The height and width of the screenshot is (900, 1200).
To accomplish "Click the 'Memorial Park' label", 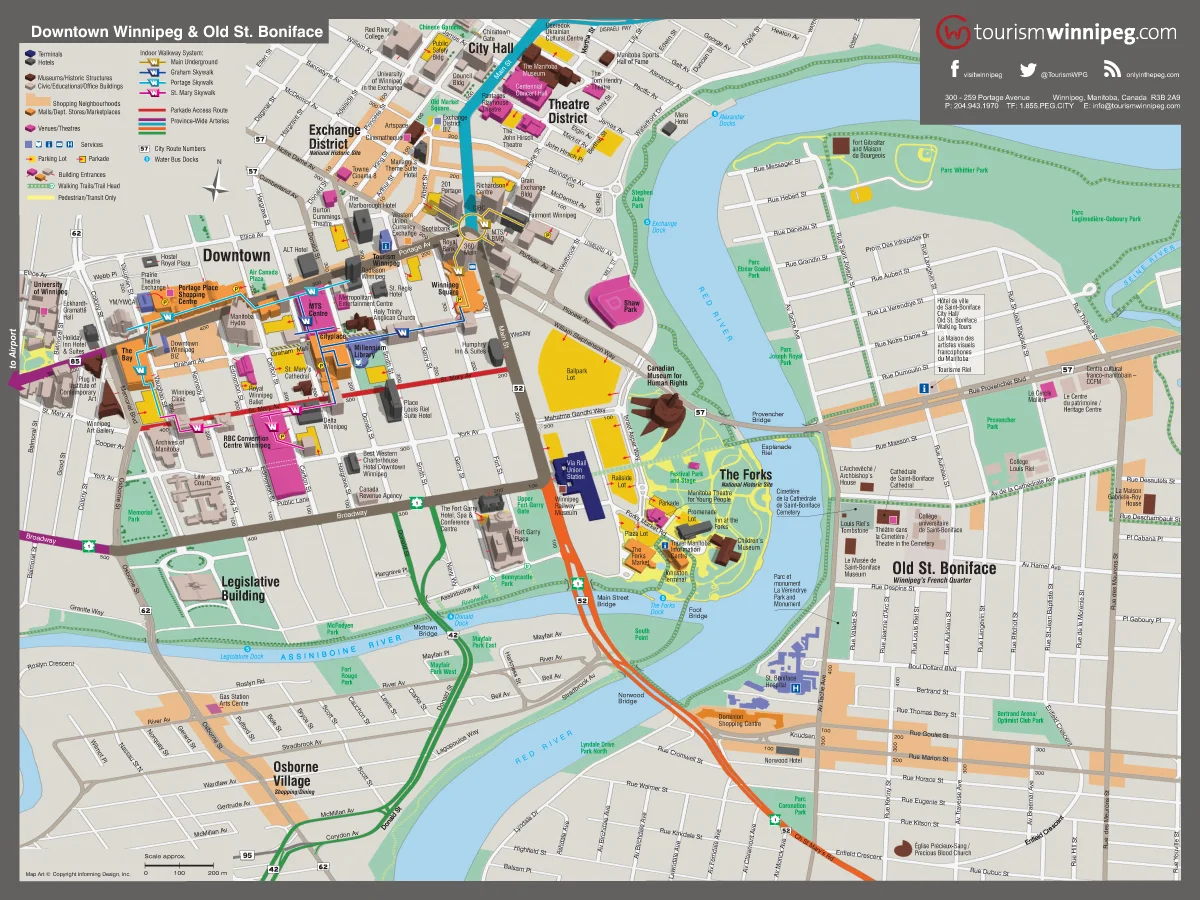I will (x=141, y=516).
